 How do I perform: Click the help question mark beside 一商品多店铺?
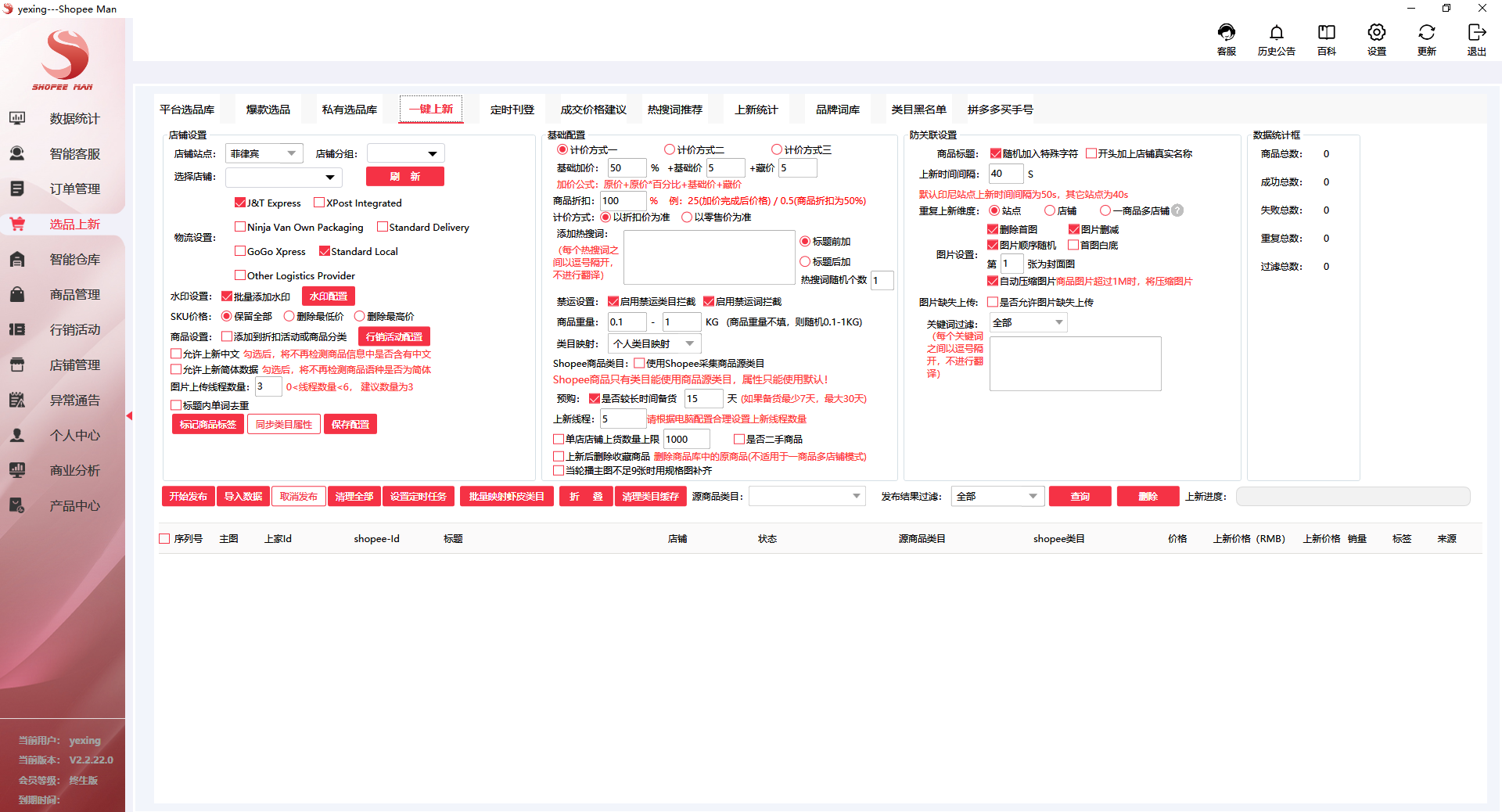(1177, 210)
